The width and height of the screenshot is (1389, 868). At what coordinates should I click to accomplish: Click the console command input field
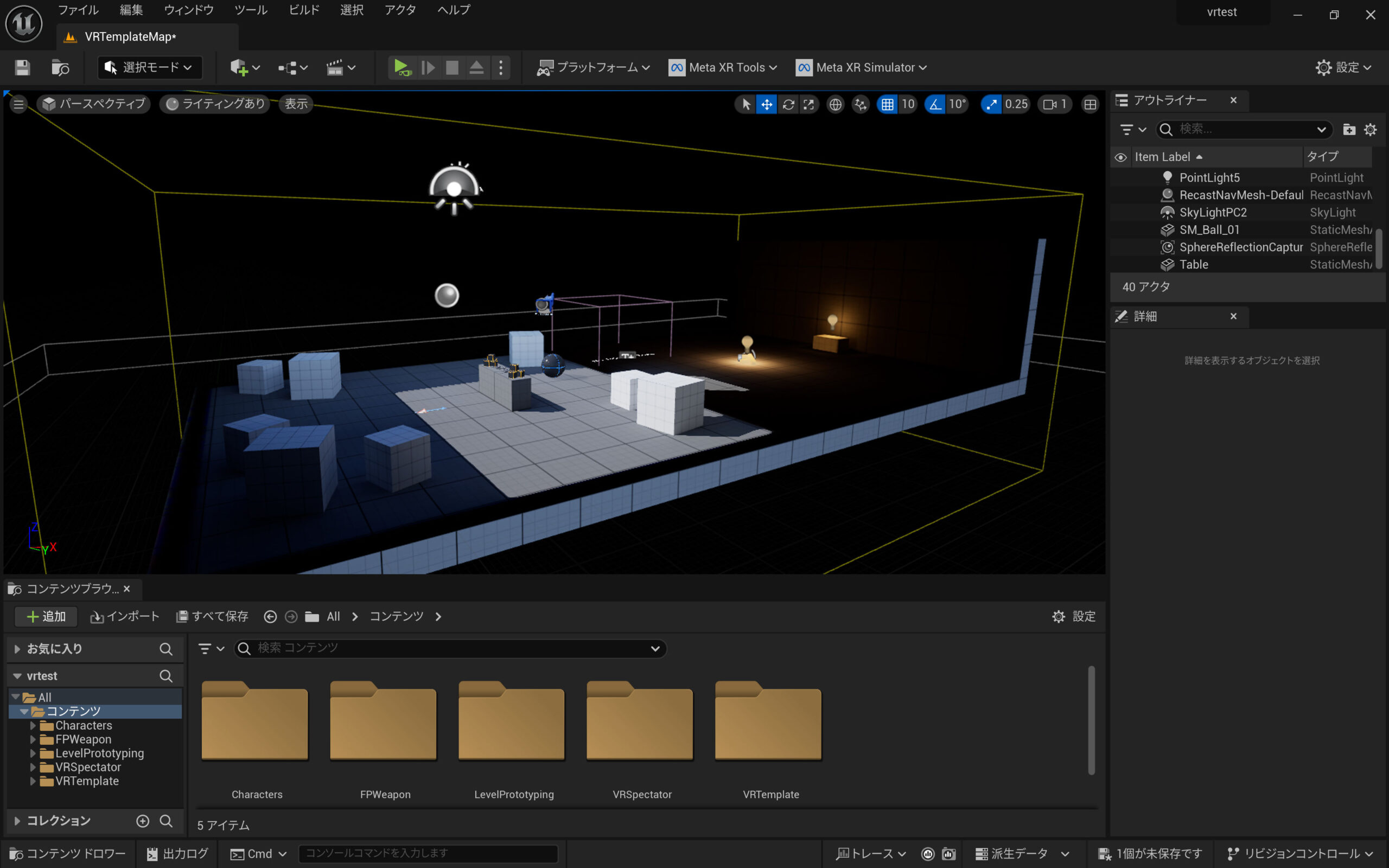click(428, 853)
